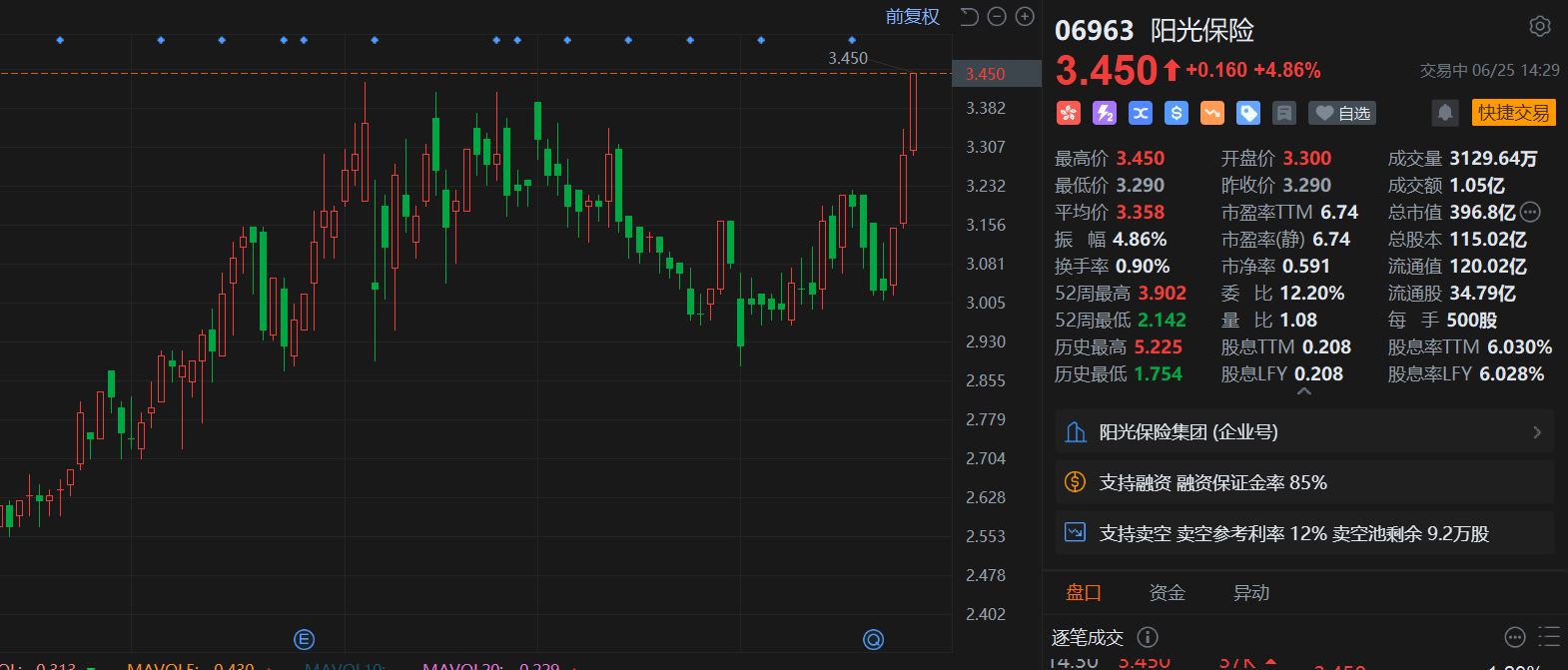The image size is (1568, 670).
Task: Click the 委比 12.20% field
Action: click(x=1282, y=293)
